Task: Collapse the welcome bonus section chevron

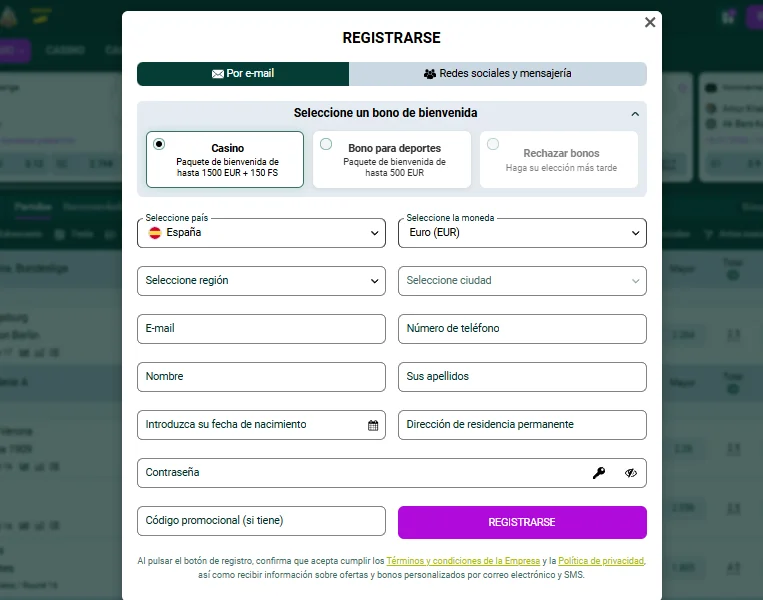Action: (635, 114)
